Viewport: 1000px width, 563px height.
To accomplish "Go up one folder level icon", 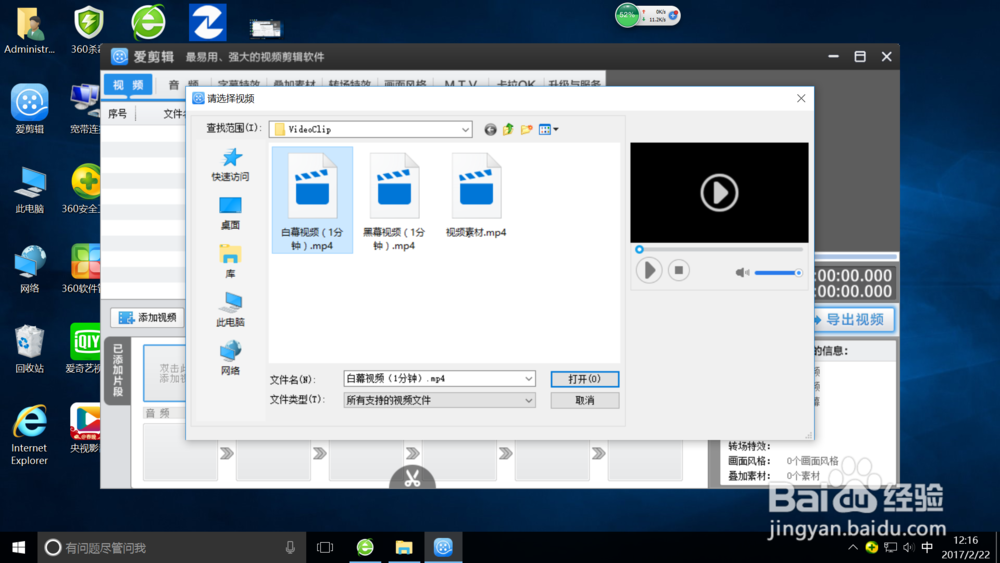I will coord(508,129).
